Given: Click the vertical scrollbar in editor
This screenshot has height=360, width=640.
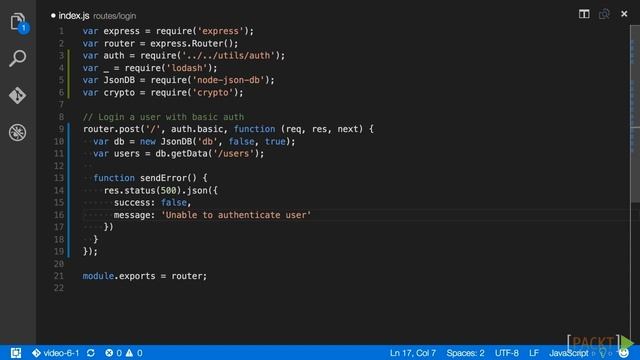Looking at the screenshot, I should click(635, 114).
